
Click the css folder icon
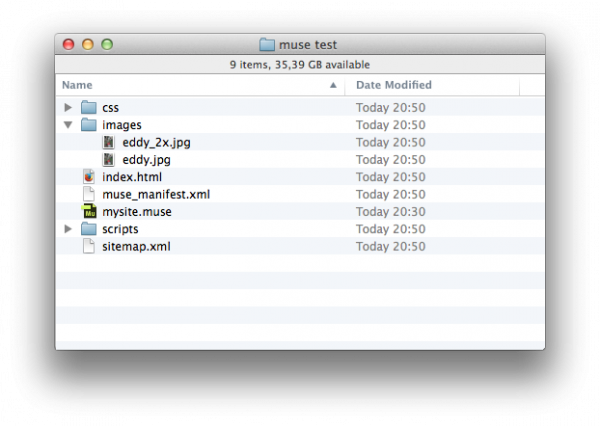(x=88, y=107)
